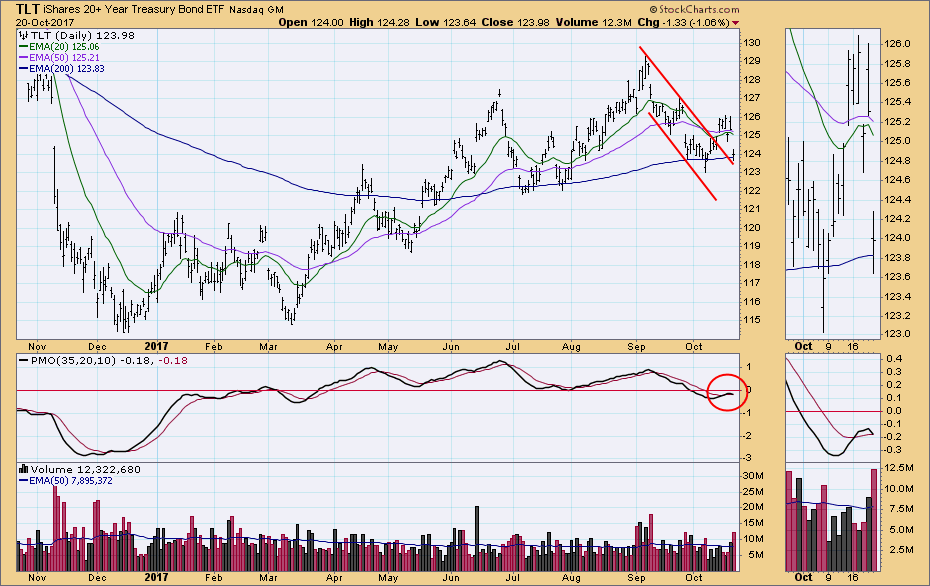This screenshot has width=930, height=586.
Task: Click the 30M volume axis label
Action: pyautogui.click(x=753, y=476)
